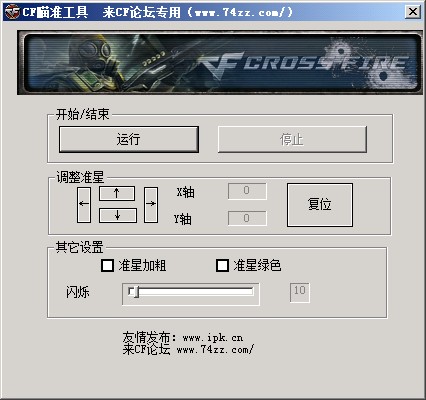Close the CF瞄准工具 window
Viewport: 426px width, 400px height.
coord(413,12)
